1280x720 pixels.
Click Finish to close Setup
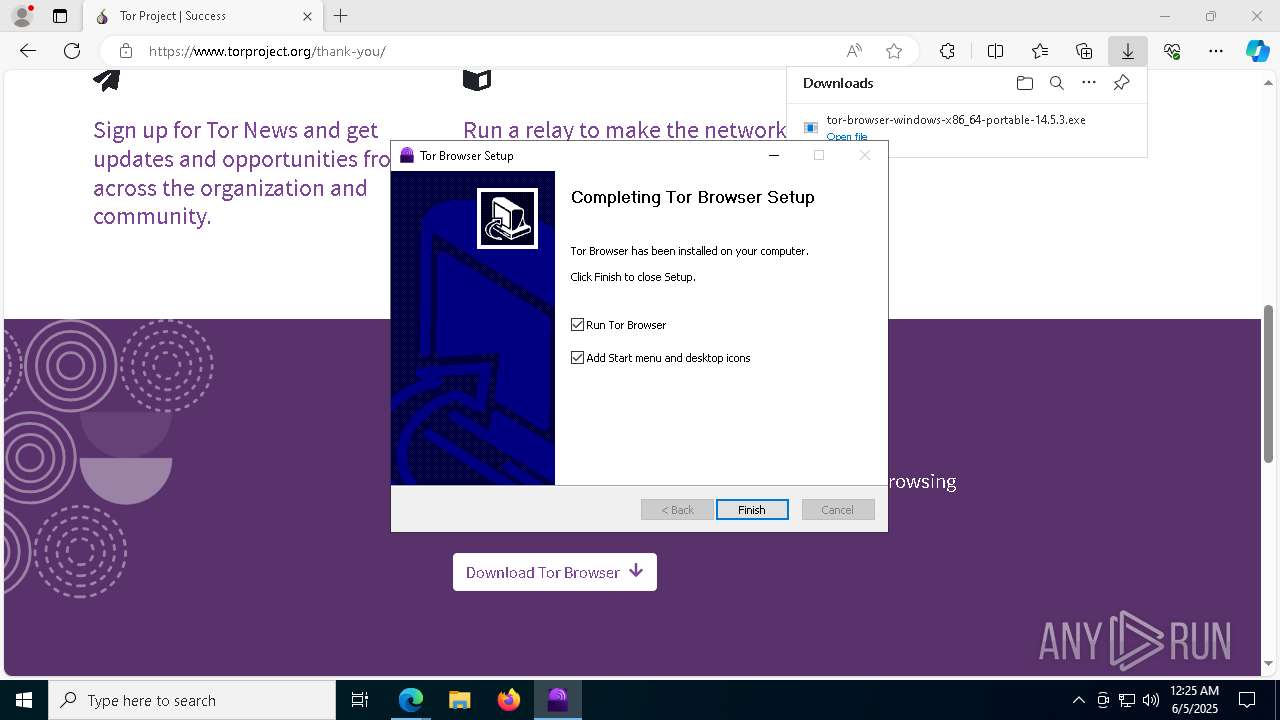point(752,510)
